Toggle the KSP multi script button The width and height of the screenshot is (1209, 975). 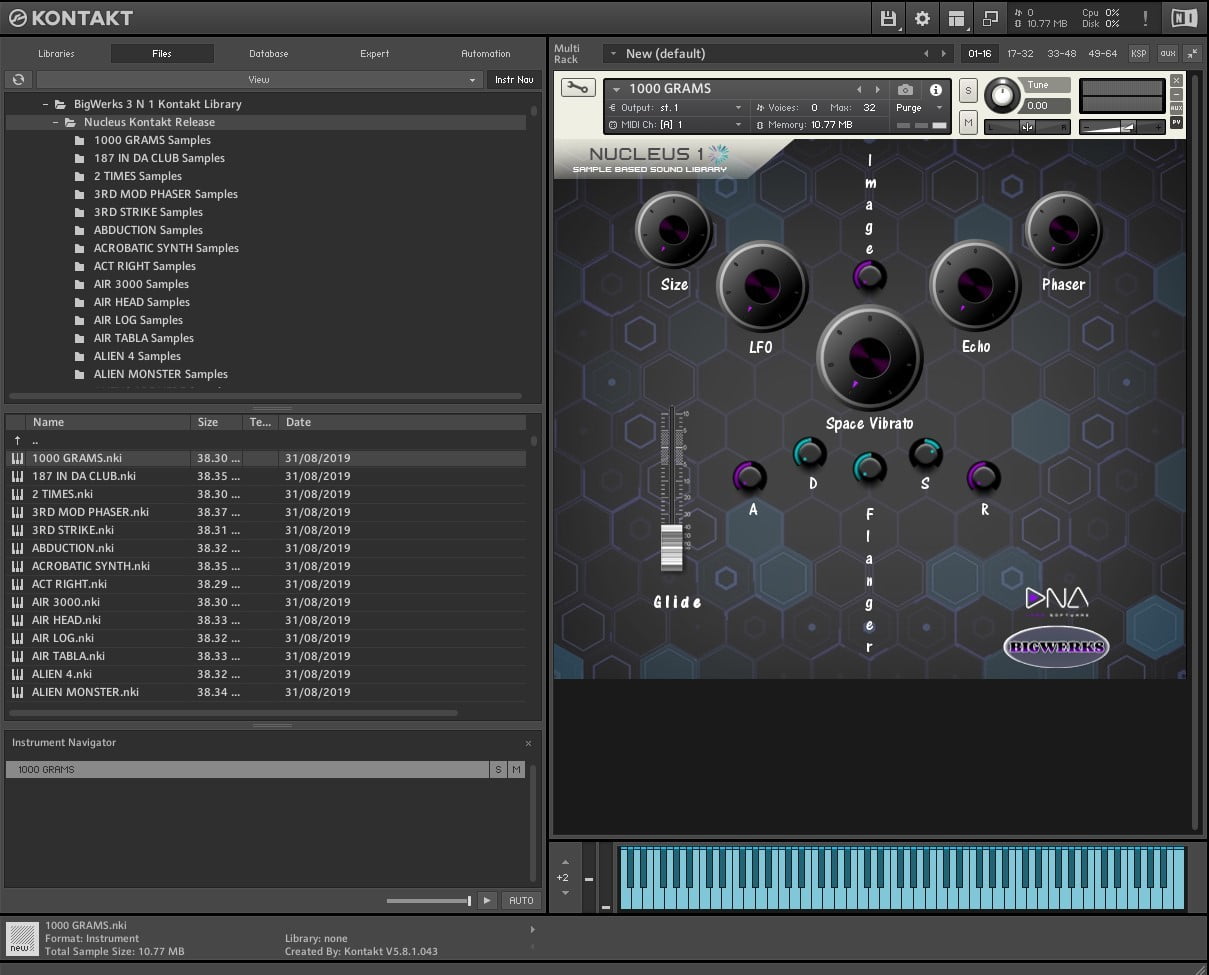point(1139,53)
